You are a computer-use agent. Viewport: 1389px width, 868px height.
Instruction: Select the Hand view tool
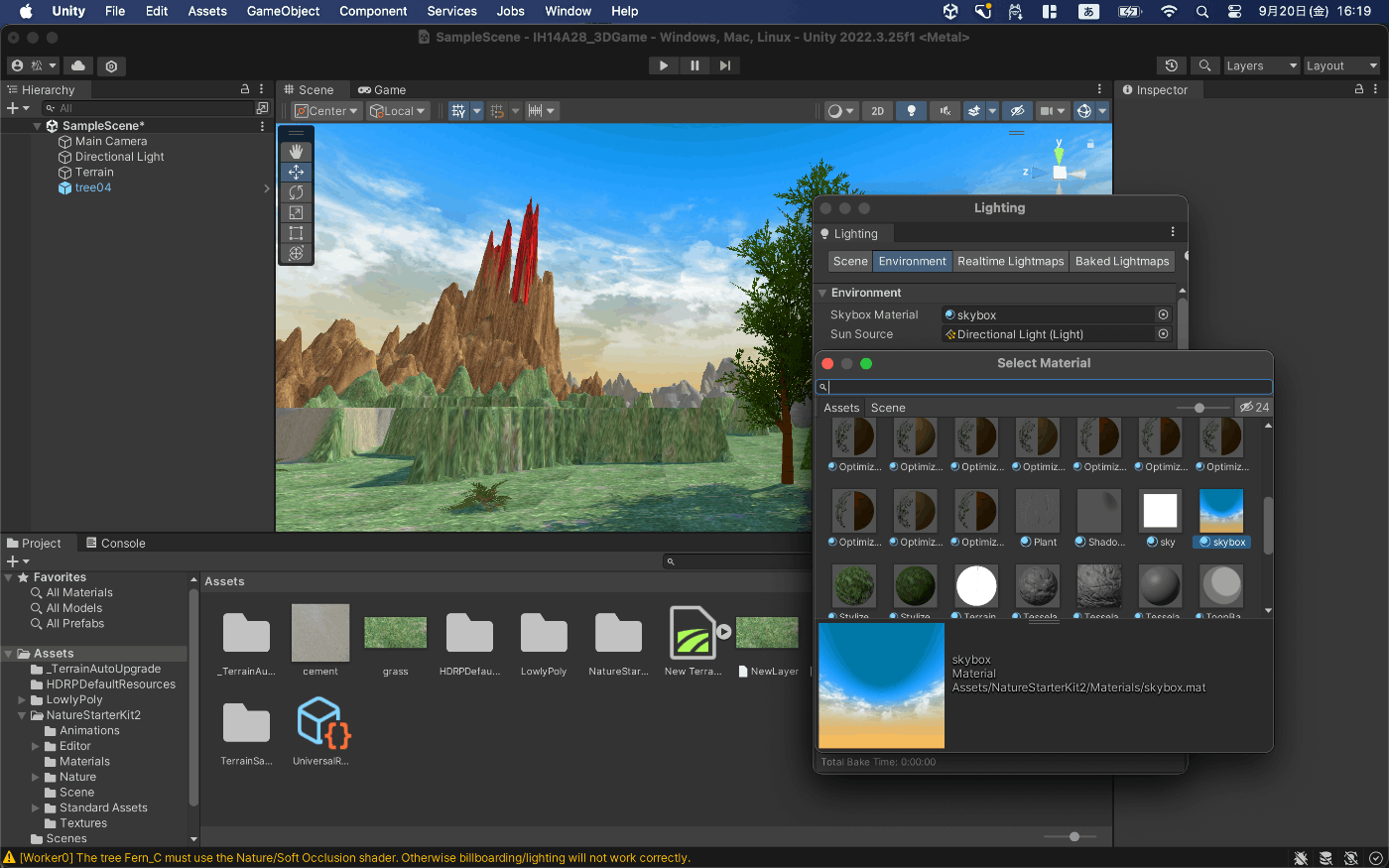tap(296, 152)
